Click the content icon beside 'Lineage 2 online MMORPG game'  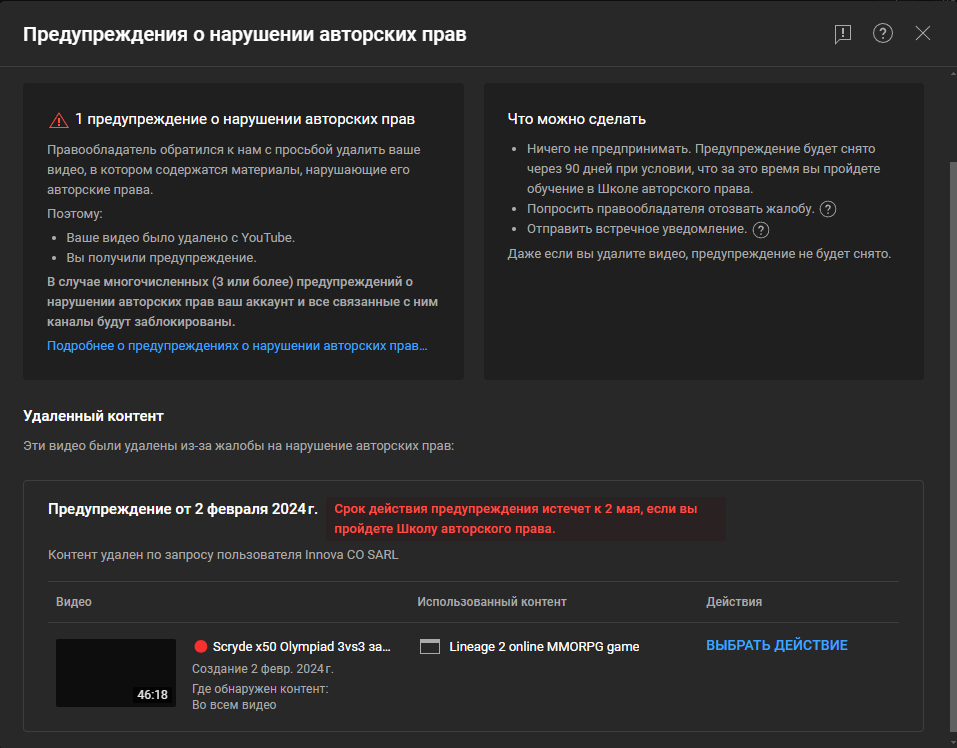click(429, 646)
